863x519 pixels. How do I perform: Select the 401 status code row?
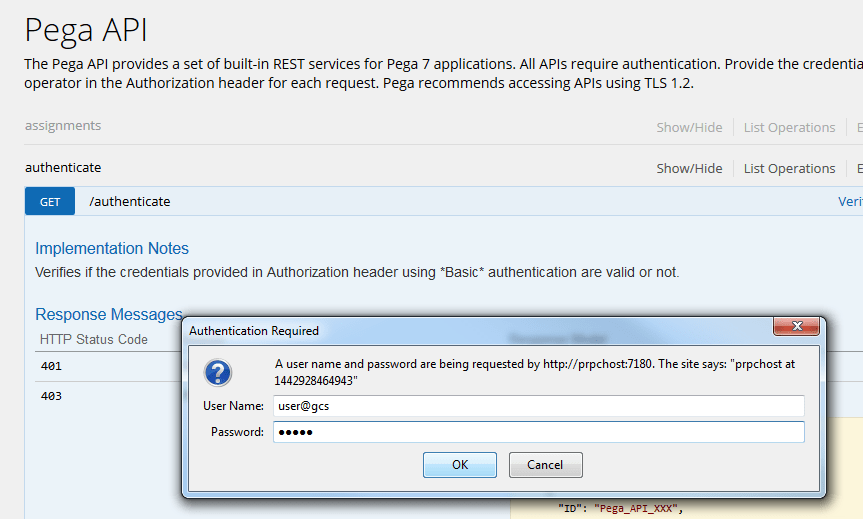click(x=51, y=366)
